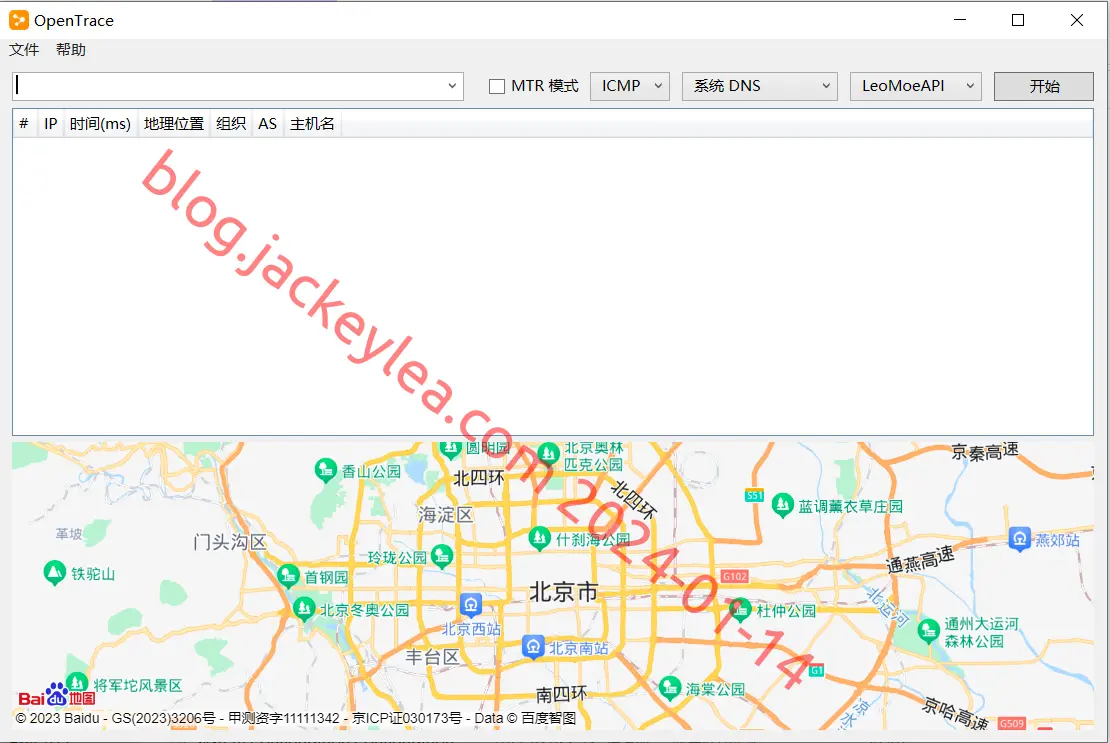The image size is (1110, 743).
Task: Click the 地理位置 column header
Action: coord(173,124)
